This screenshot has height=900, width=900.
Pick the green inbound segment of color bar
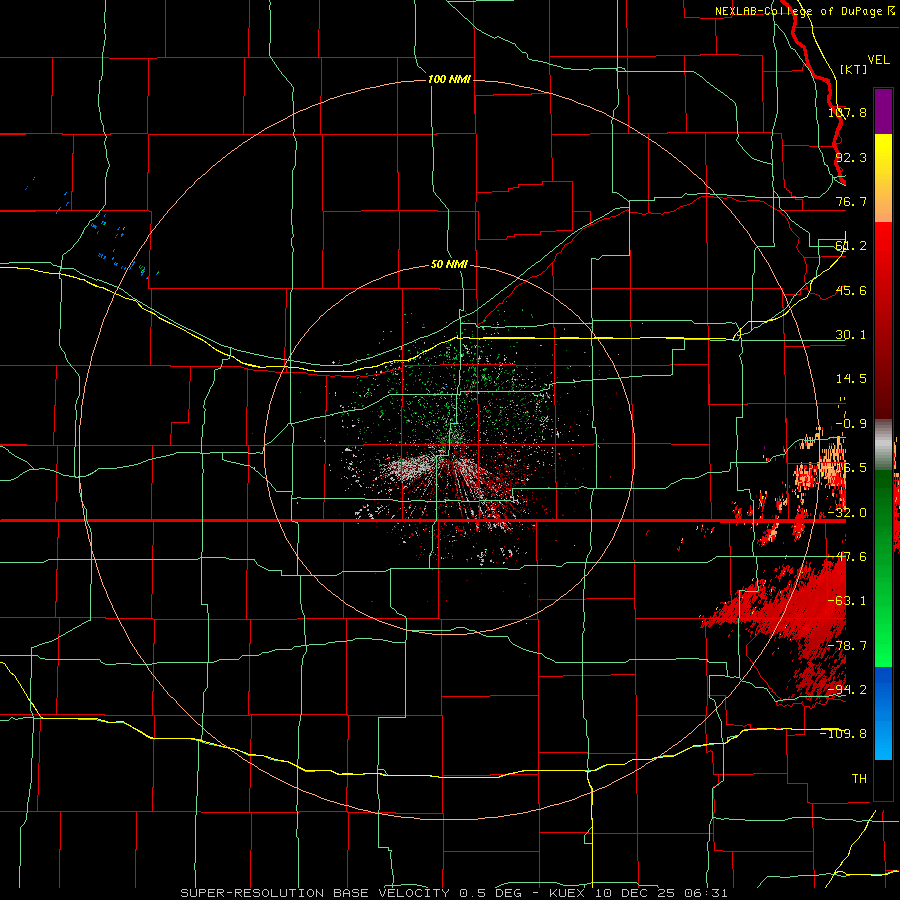tap(883, 568)
